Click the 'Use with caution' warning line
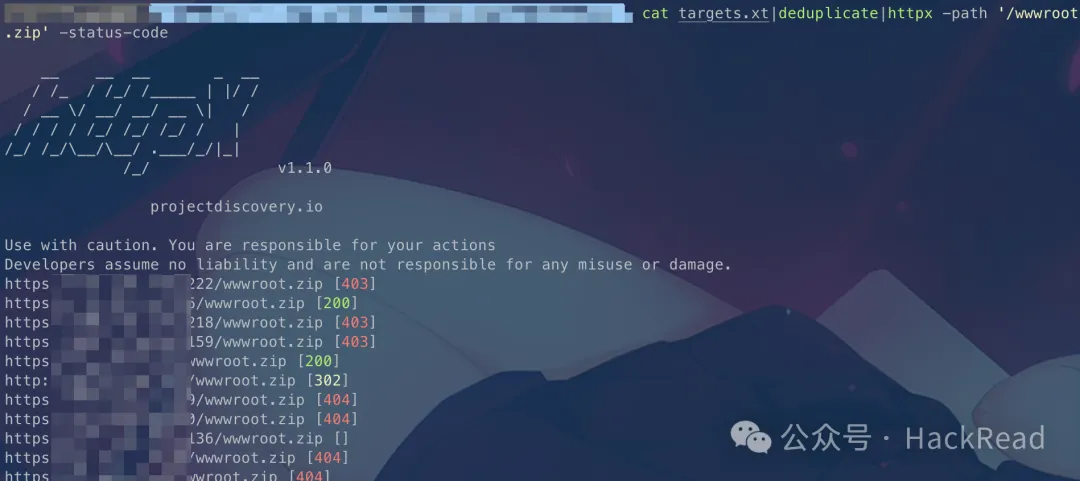 click(250, 245)
